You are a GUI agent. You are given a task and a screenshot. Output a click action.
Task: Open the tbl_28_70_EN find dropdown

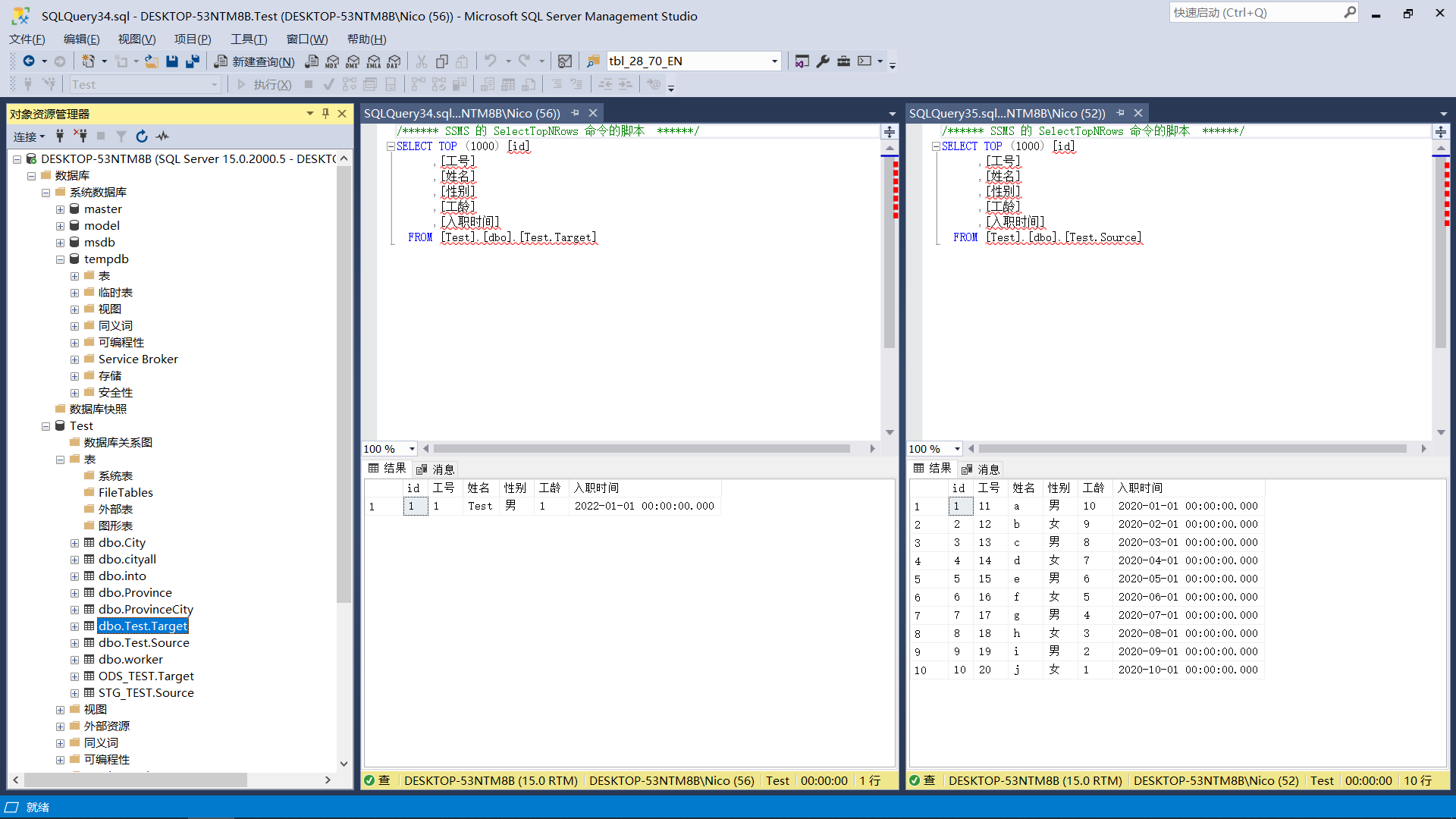pos(774,61)
